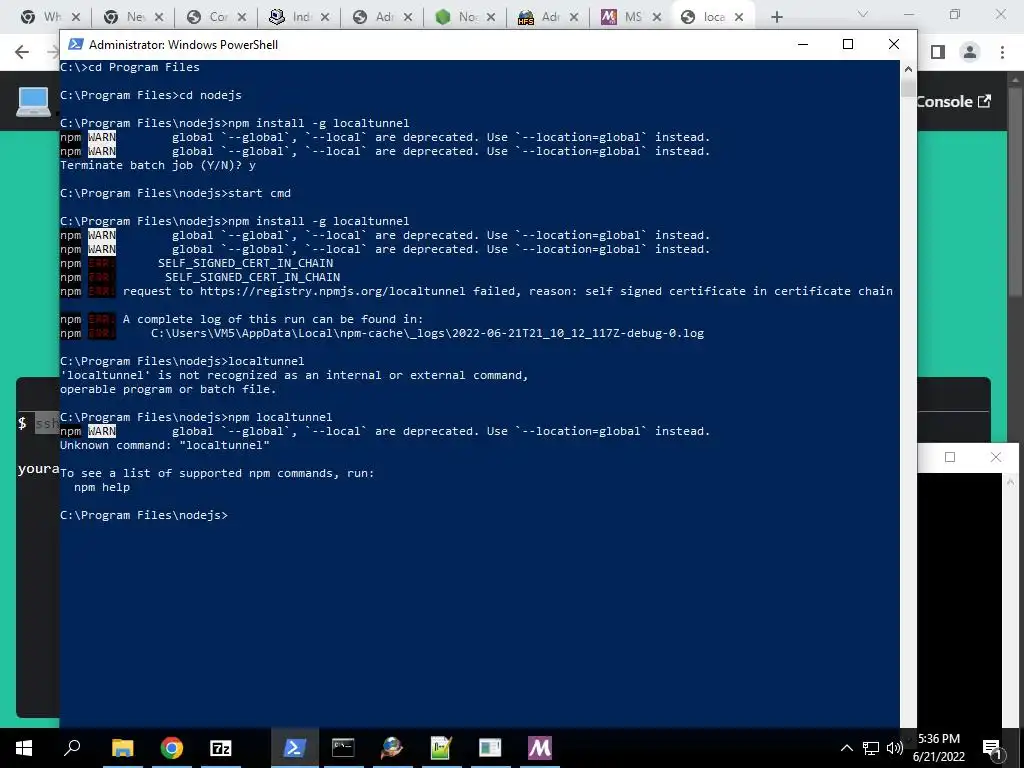Open taskbar search magnifier
This screenshot has width=1024, height=768.
tap(72, 748)
